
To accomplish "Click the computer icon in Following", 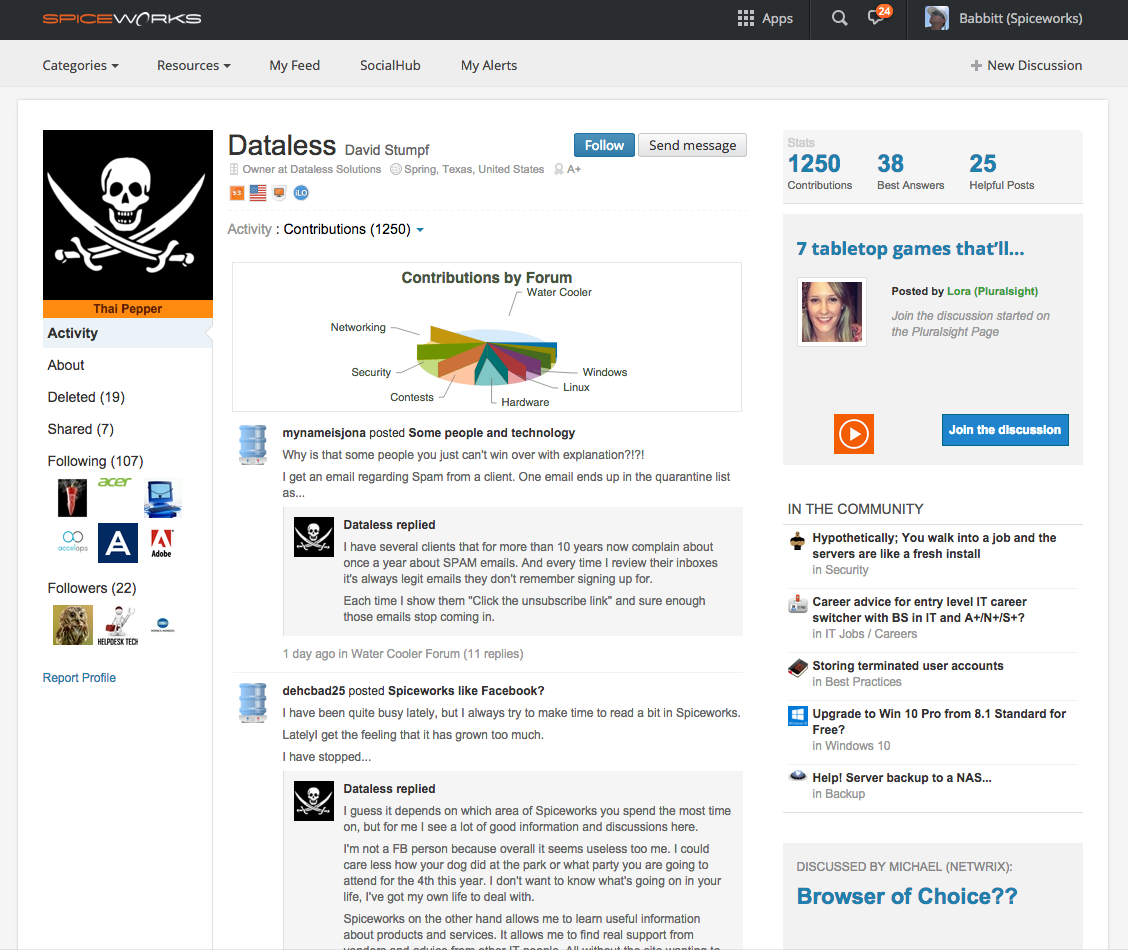I will (161, 498).
